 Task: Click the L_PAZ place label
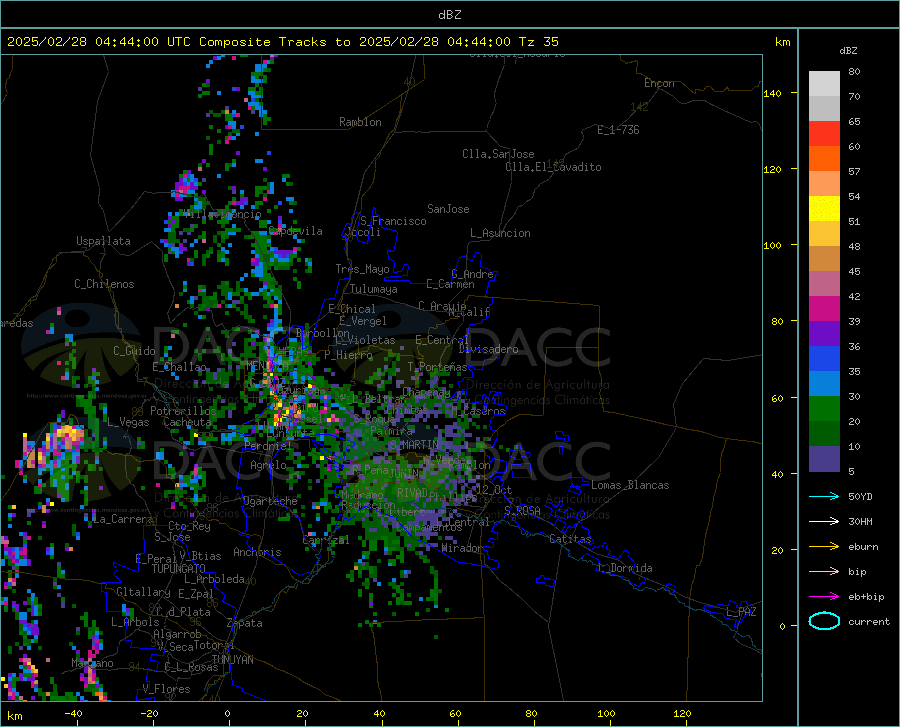(741, 612)
